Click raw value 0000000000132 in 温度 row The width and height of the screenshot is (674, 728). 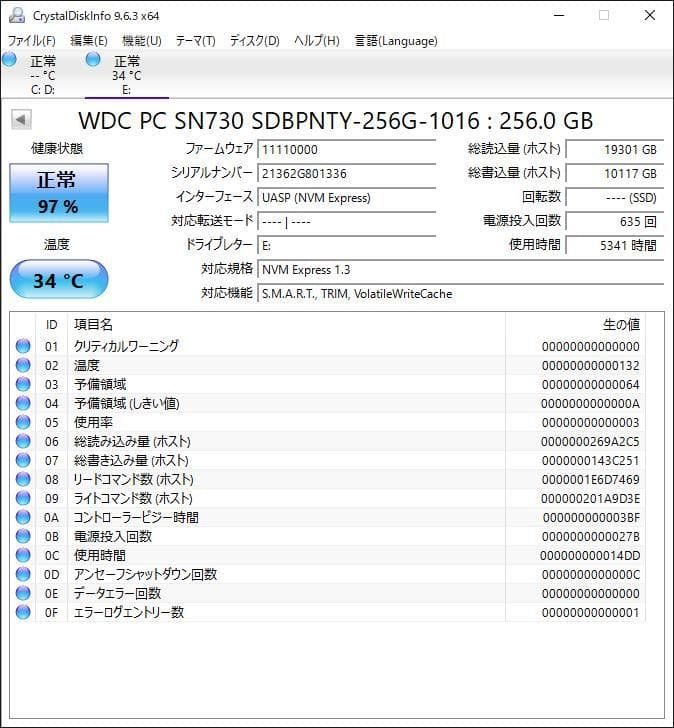coord(590,366)
